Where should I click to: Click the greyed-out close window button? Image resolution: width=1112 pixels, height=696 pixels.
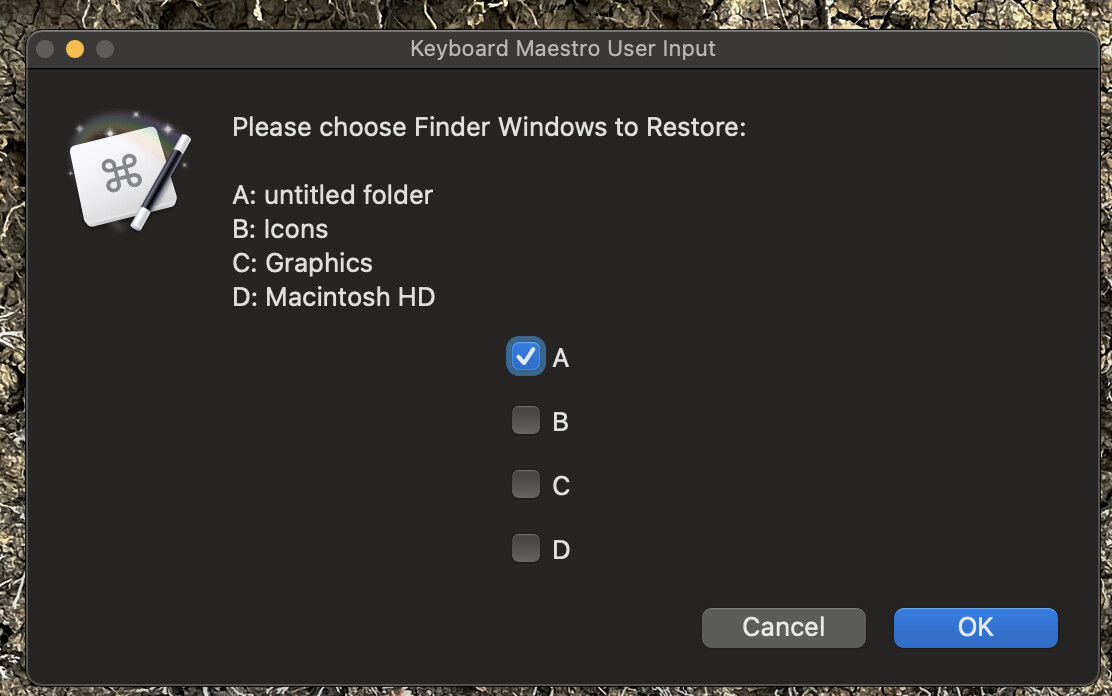point(45,49)
